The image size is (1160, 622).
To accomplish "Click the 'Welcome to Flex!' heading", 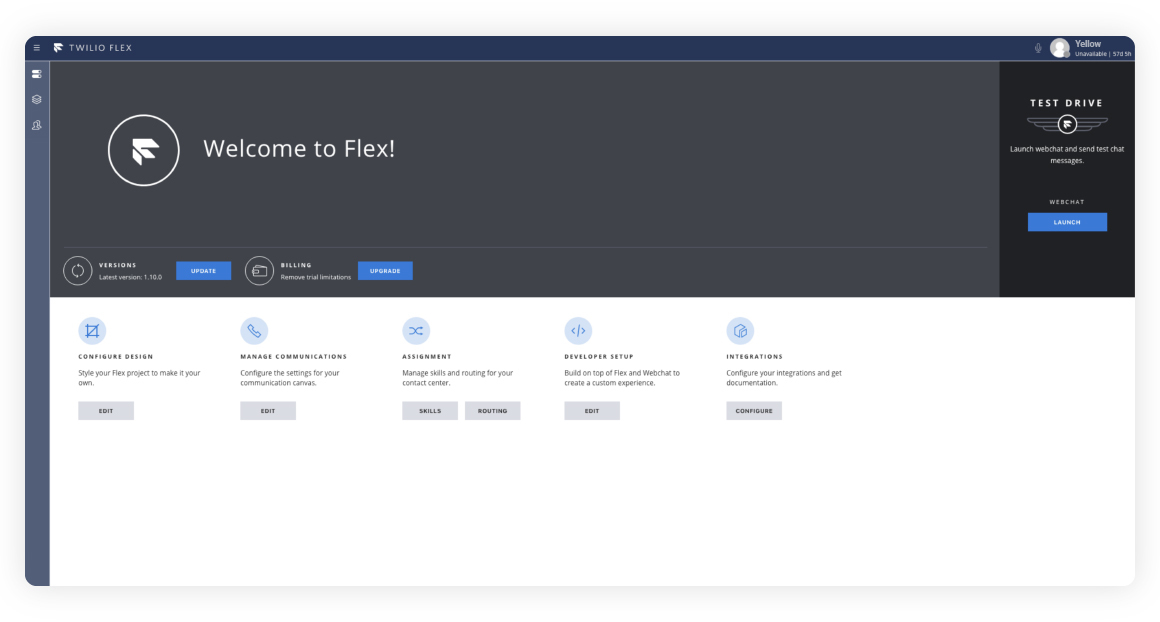I will pos(299,149).
